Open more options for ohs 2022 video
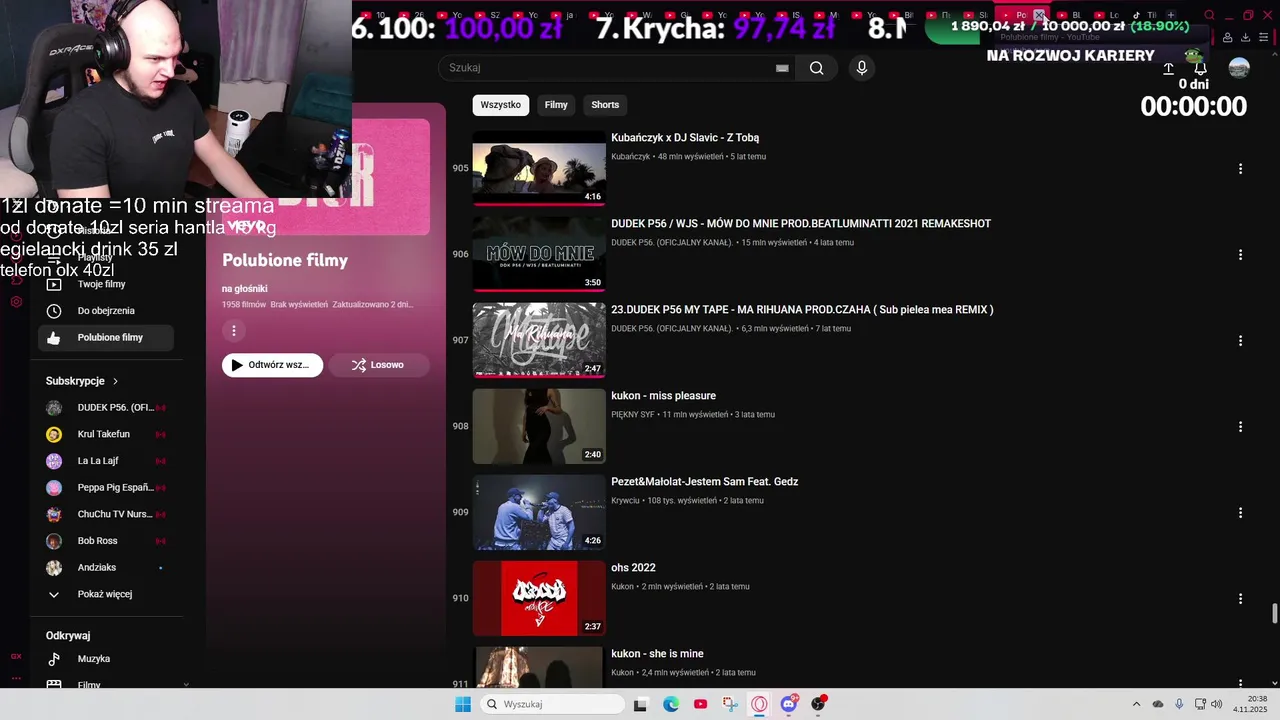The image size is (1280, 720). pyautogui.click(x=1240, y=599)
